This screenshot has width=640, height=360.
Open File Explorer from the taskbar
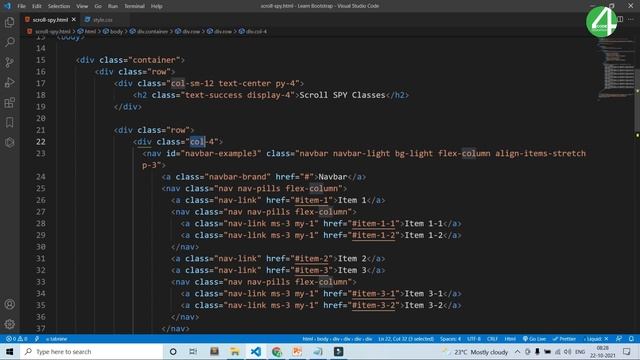point(235,351)
